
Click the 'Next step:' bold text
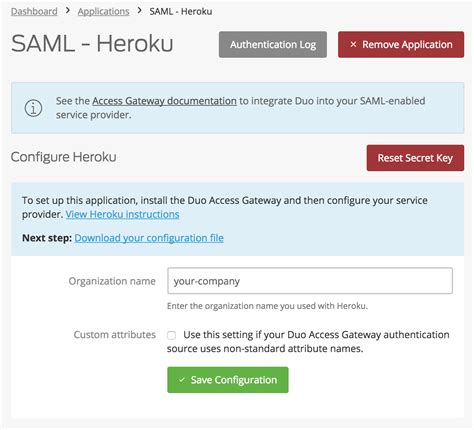[x=47, y=238]
